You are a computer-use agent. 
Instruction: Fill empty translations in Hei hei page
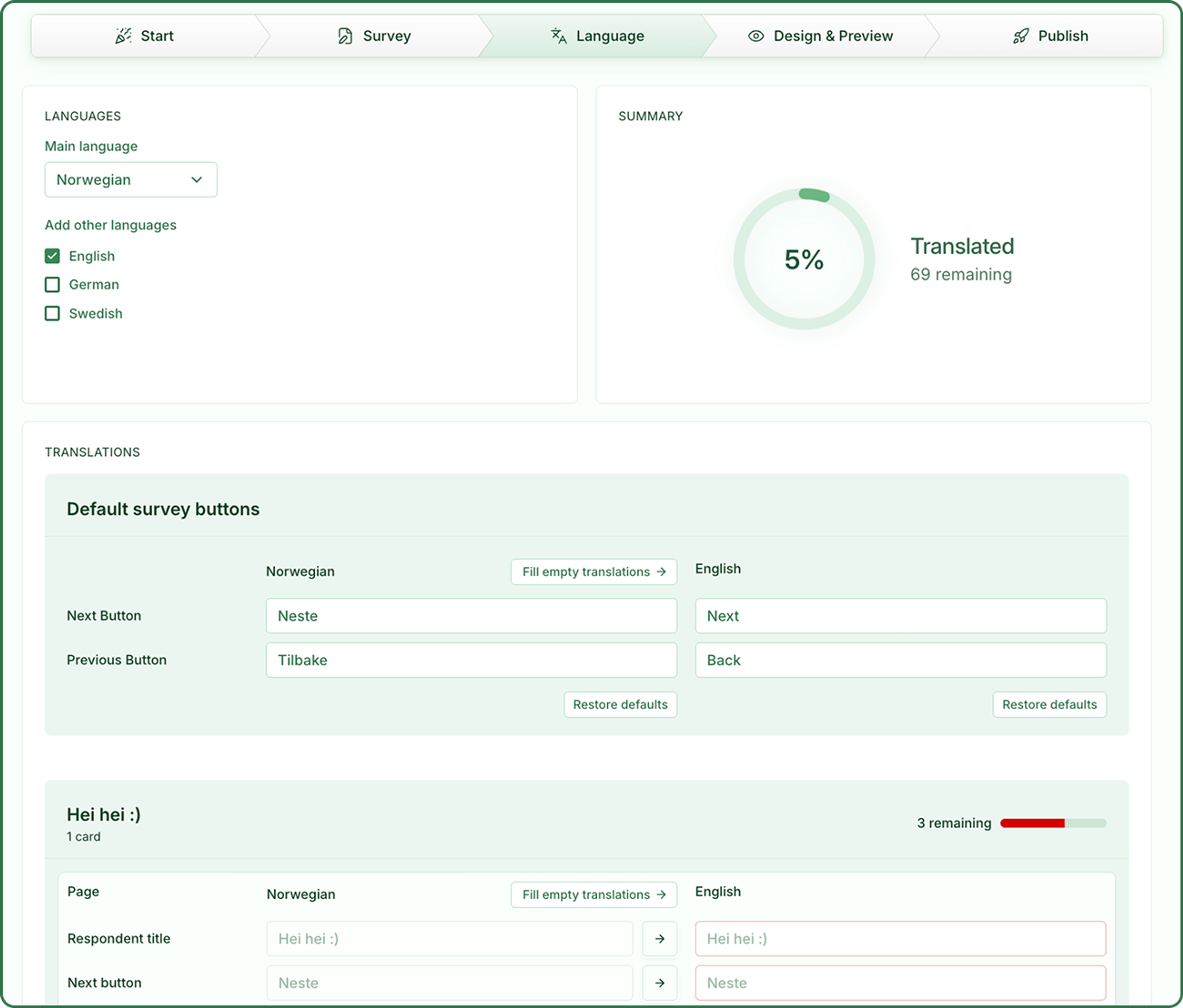click(x=594, y=894)
